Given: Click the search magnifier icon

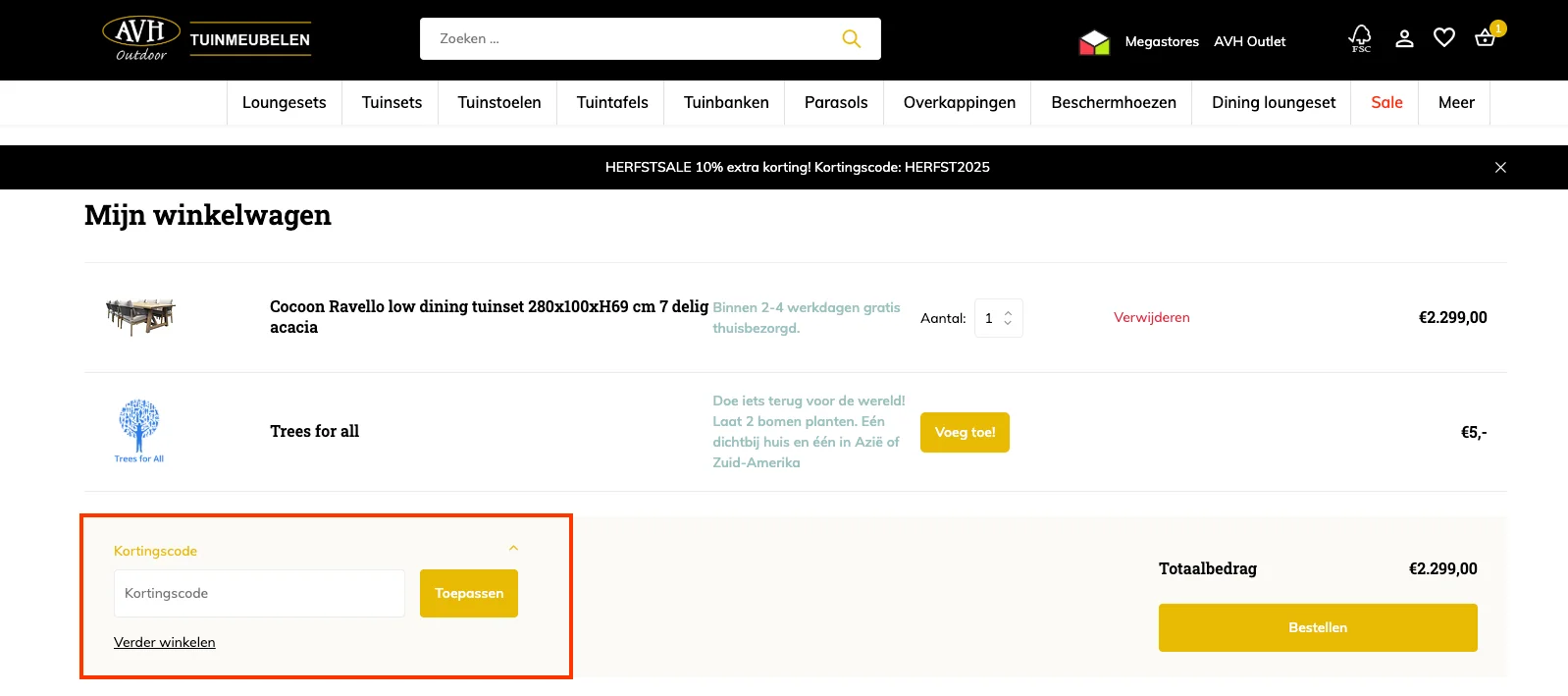Looking at the screenshot, I should pyautogui.click(x=851, y=39).
